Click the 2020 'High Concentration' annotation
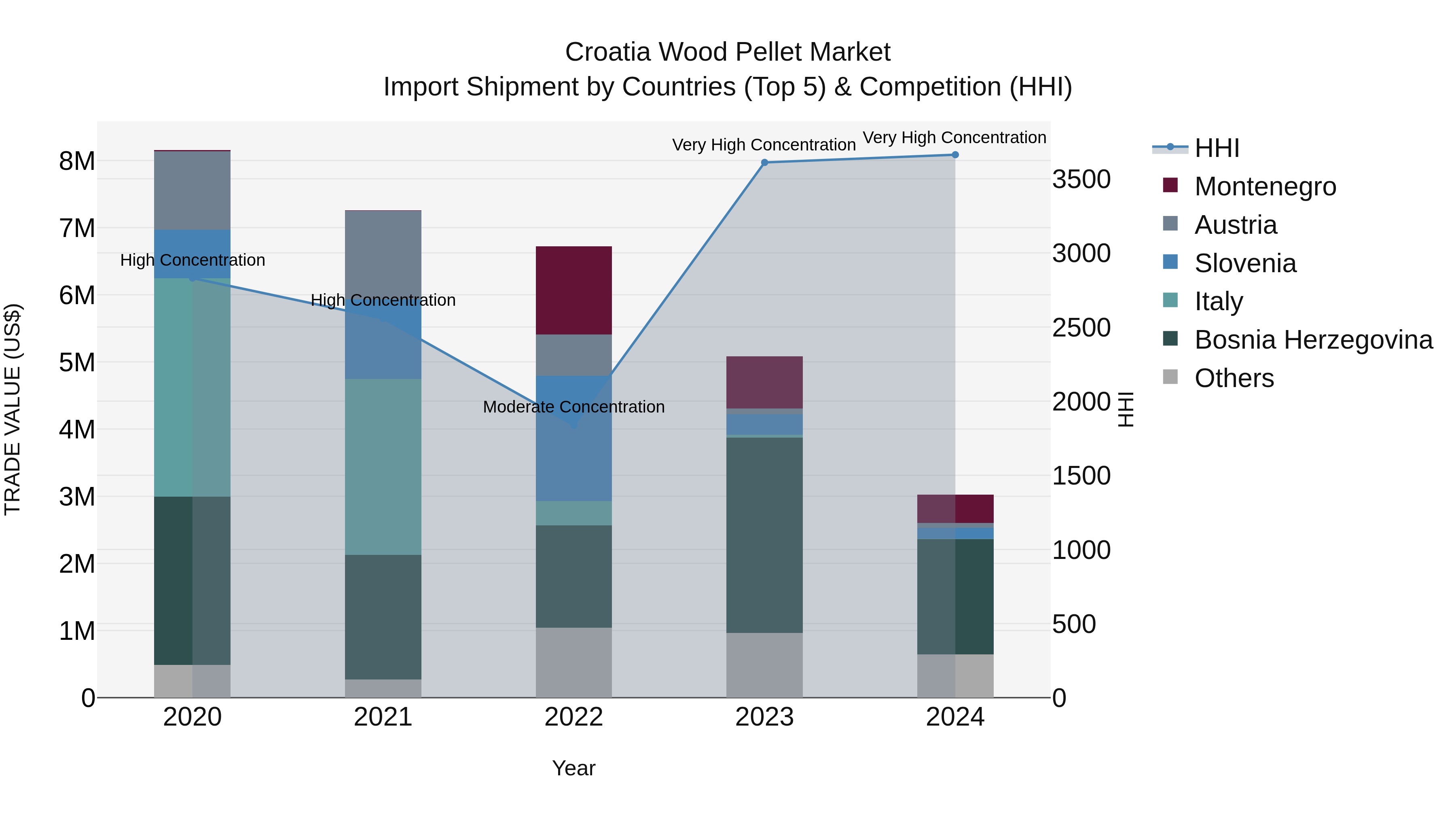Screen dimensions: 1456x819 pyautogui.click(x=193, y=260)
